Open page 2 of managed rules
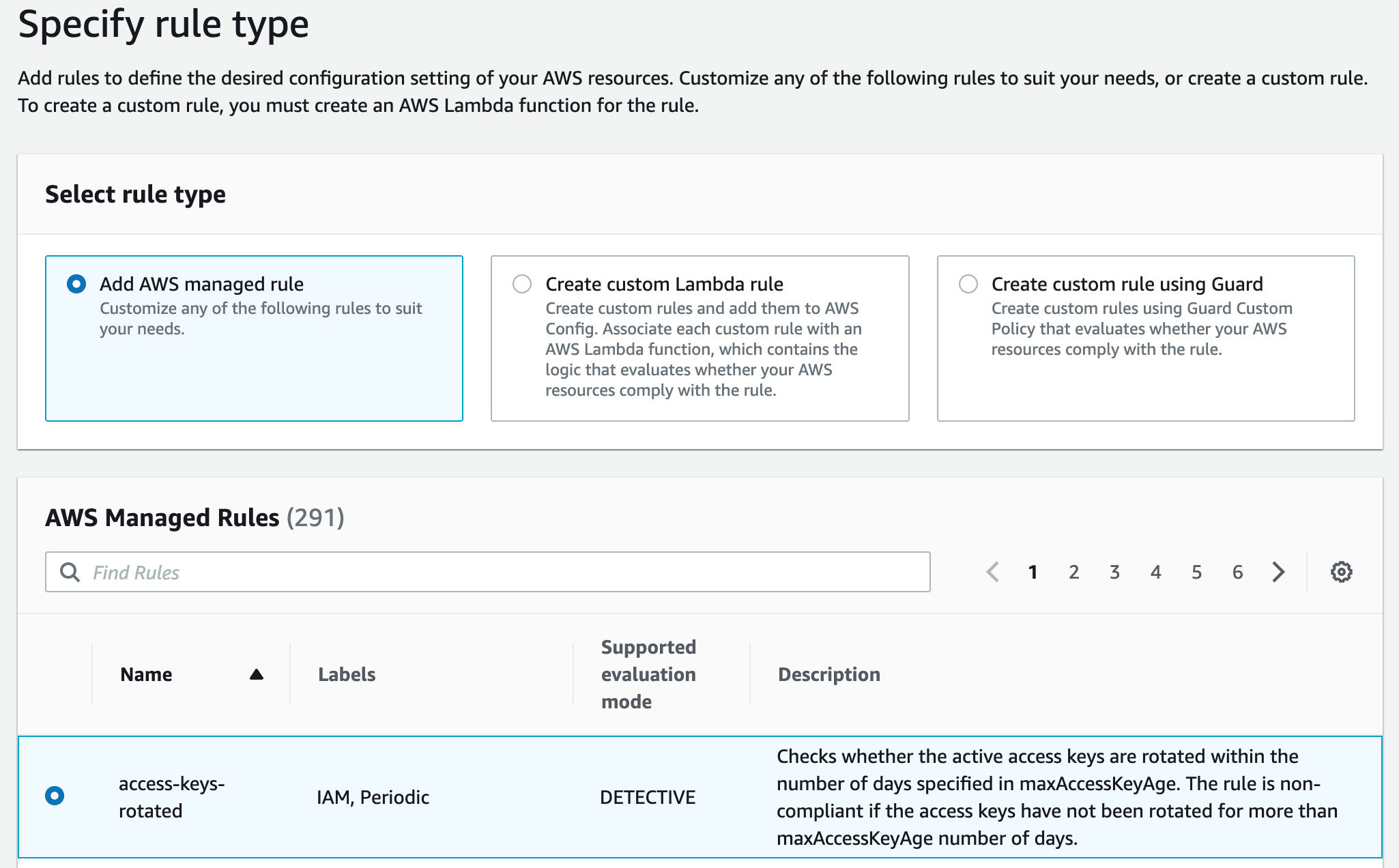 (1073, 572)
